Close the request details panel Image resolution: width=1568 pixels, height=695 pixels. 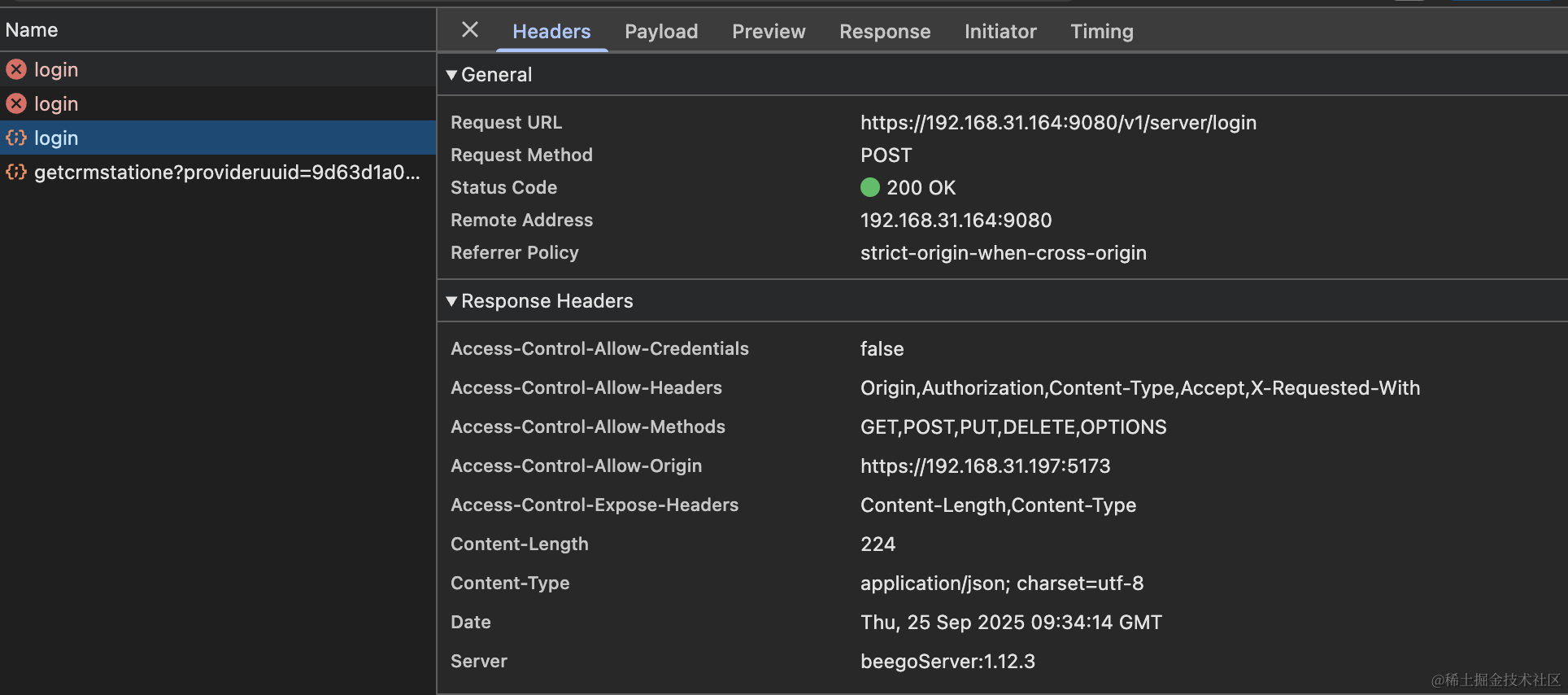(469, 30)
